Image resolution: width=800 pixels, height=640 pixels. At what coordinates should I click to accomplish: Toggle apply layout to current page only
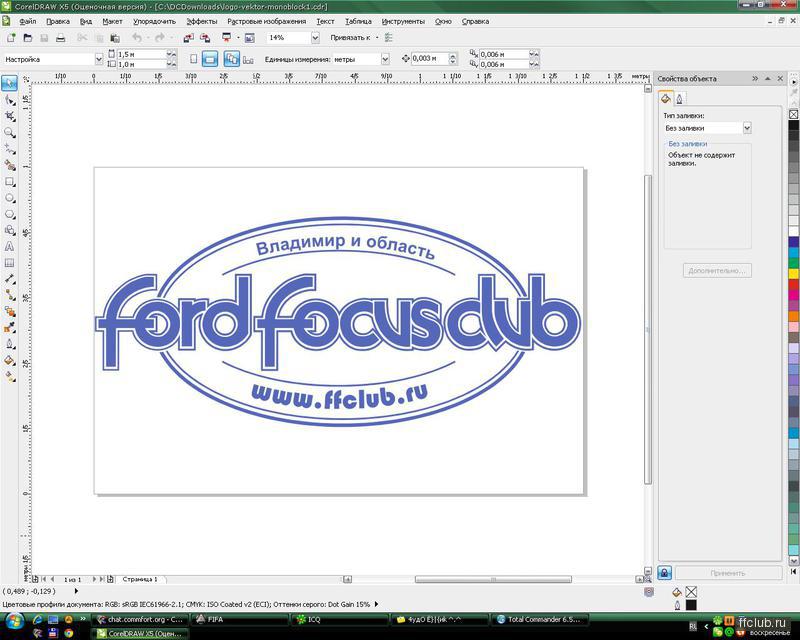coord(248,60)
